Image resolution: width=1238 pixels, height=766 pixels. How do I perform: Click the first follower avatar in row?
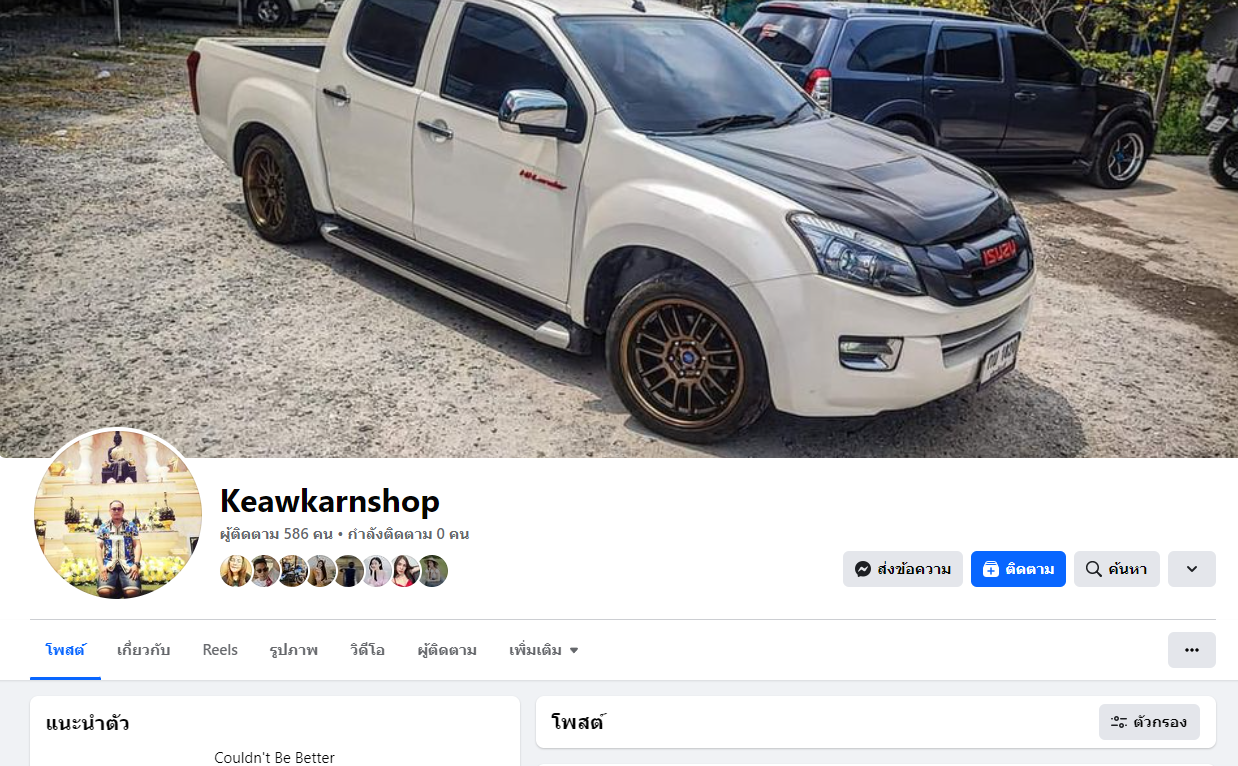click(236, 571)
